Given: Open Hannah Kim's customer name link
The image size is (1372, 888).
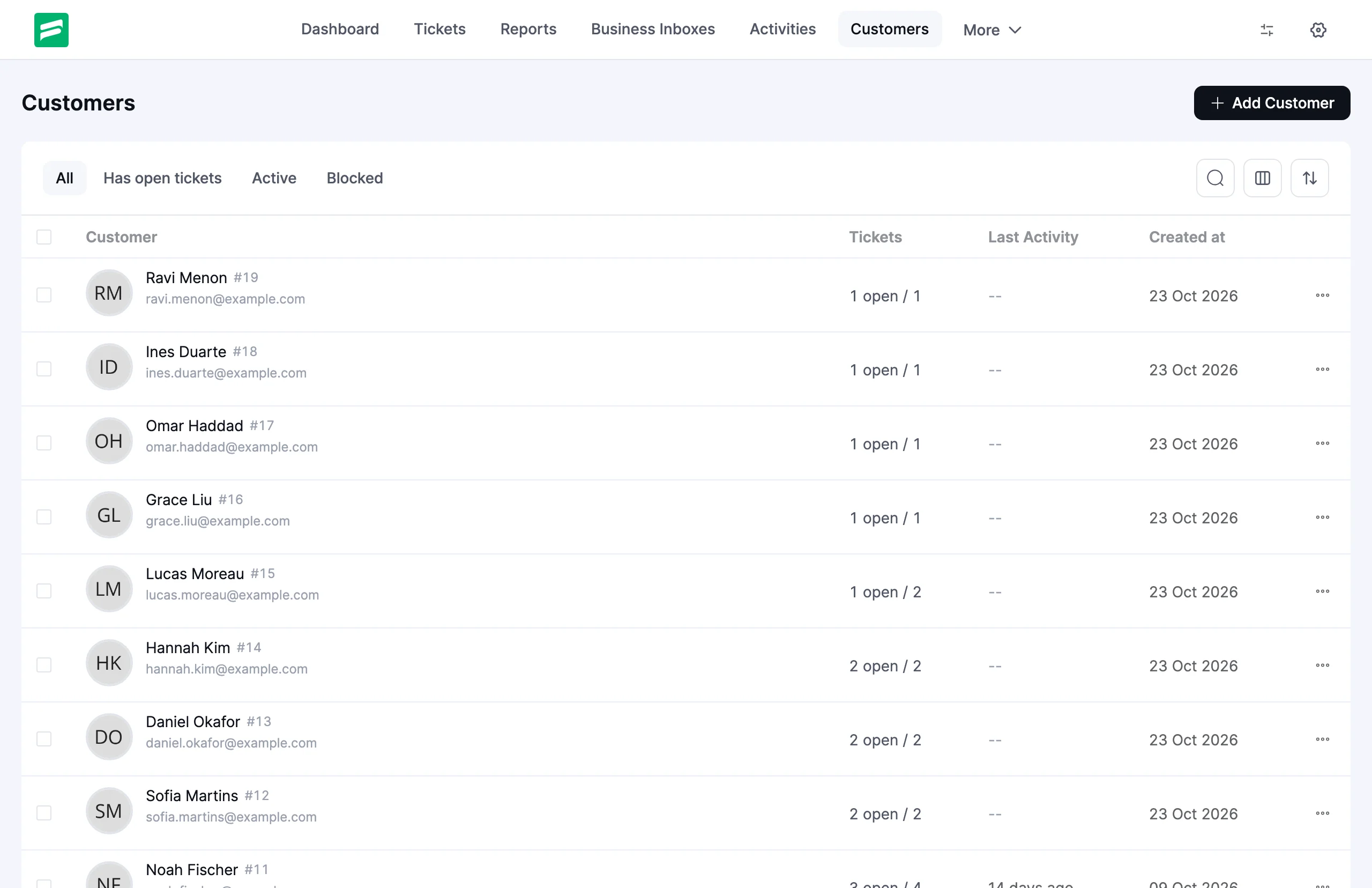Looking at the screenshot, I should (x=188, y=648).
